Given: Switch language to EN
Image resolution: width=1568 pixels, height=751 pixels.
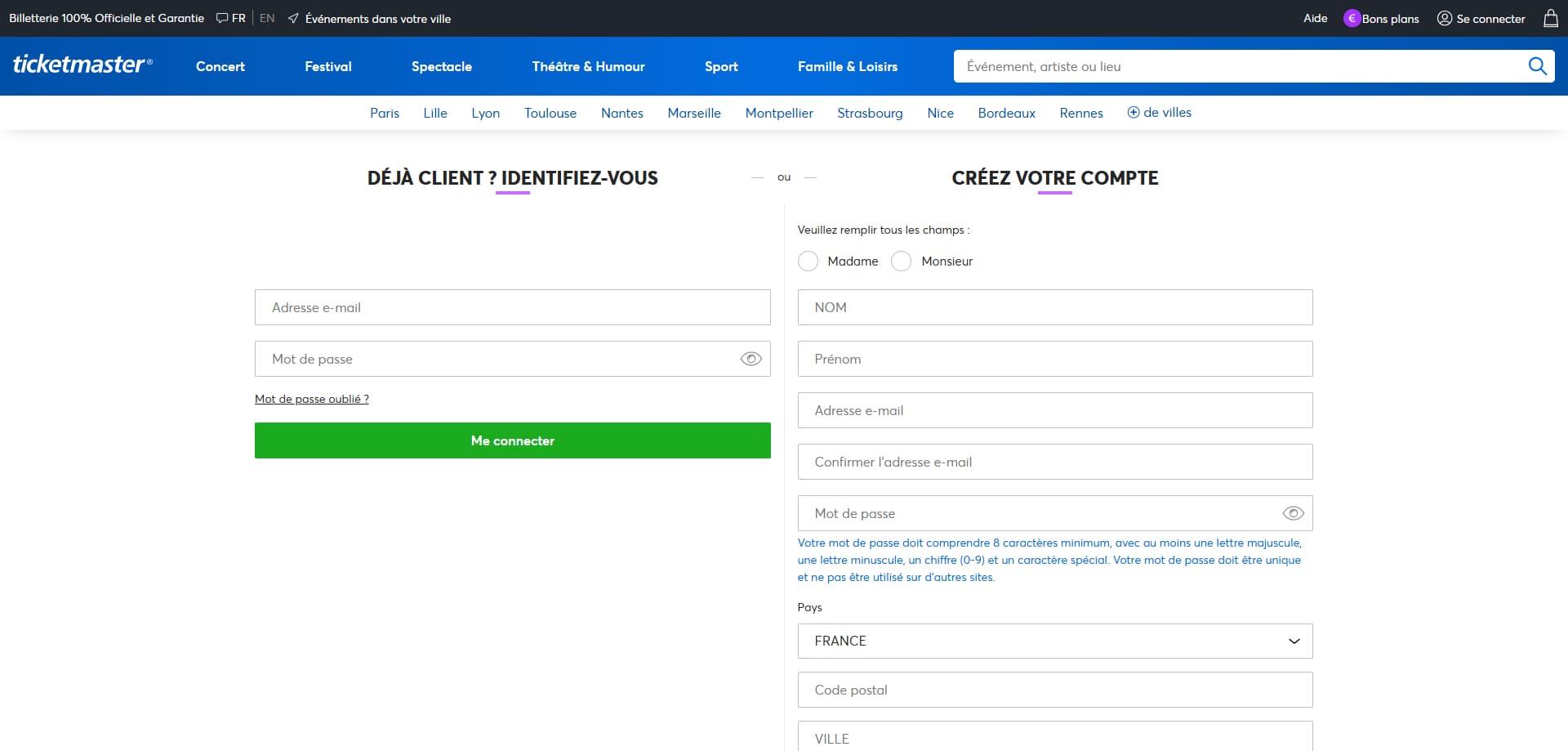Looking at the screenshot, I should pyautogui.click(x=267, y=18).
